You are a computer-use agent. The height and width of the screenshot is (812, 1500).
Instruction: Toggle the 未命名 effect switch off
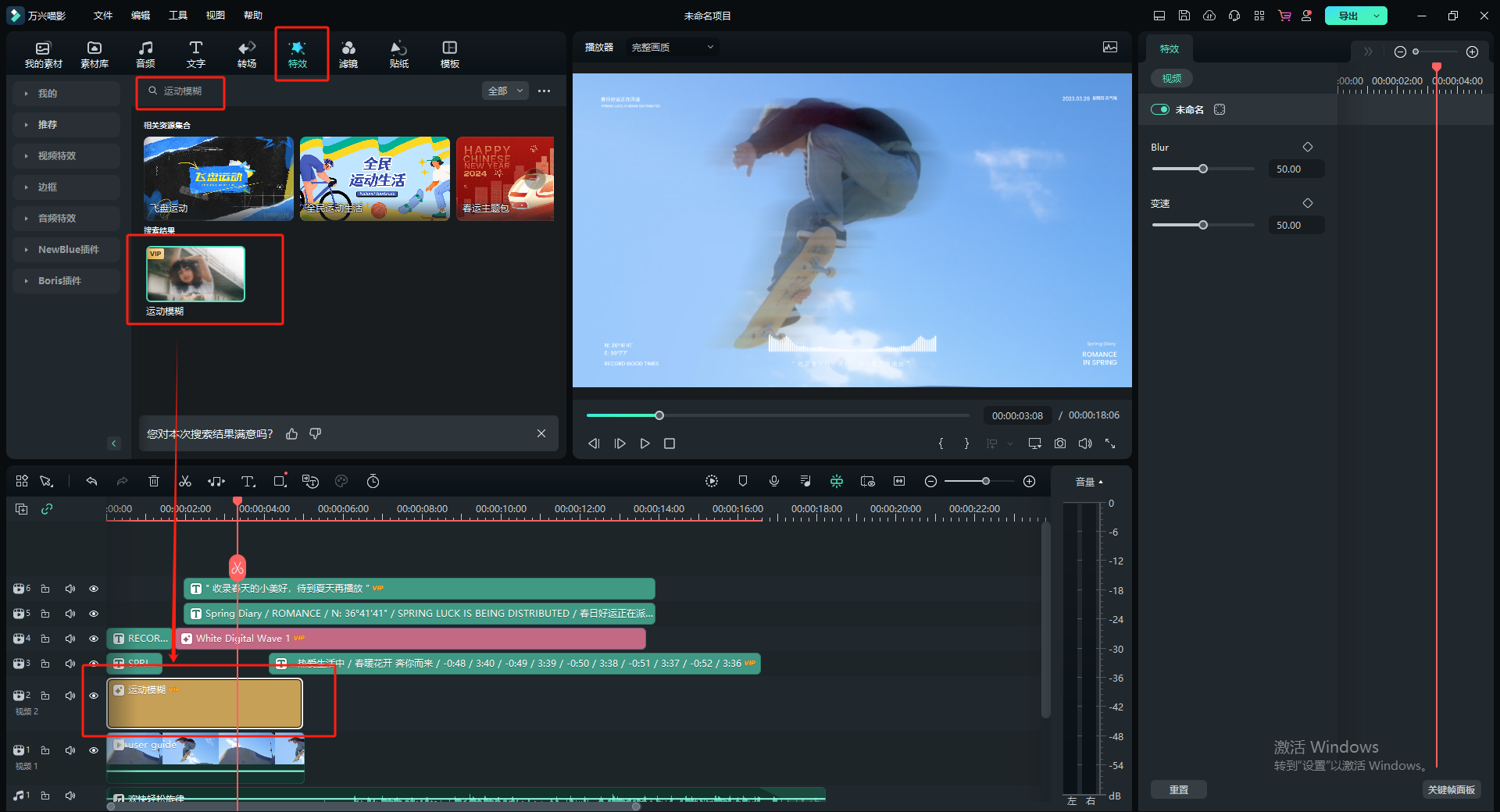(1160, 110)
